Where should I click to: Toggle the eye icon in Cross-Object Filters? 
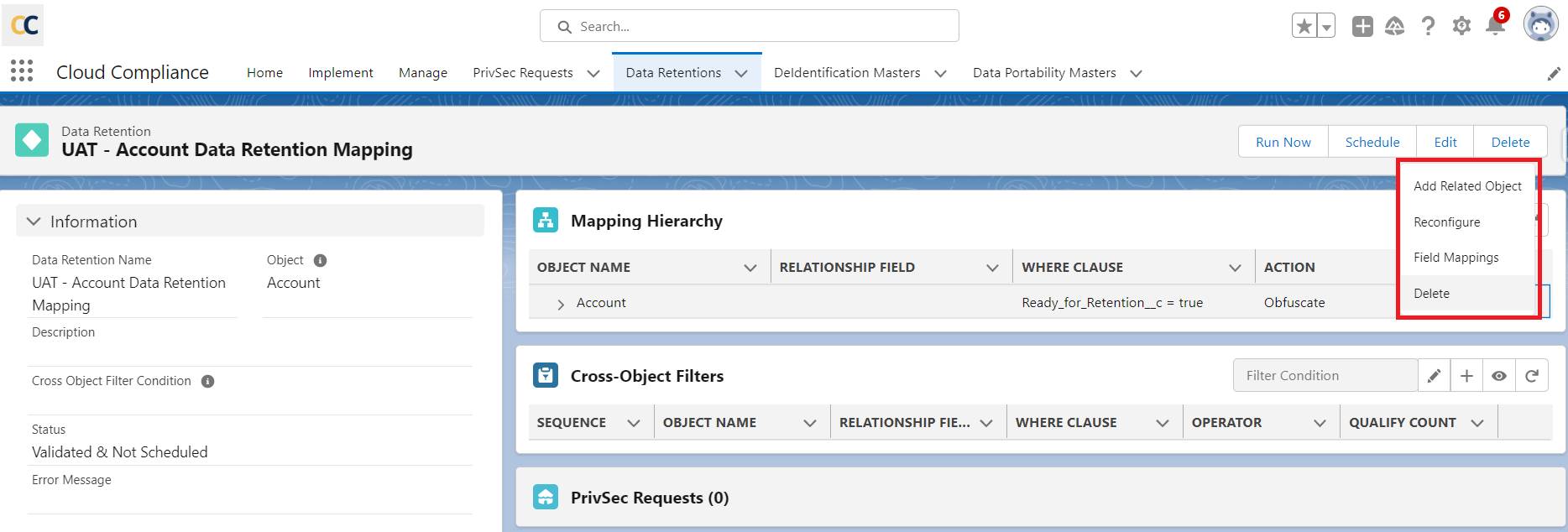(x=1498, y=376)
